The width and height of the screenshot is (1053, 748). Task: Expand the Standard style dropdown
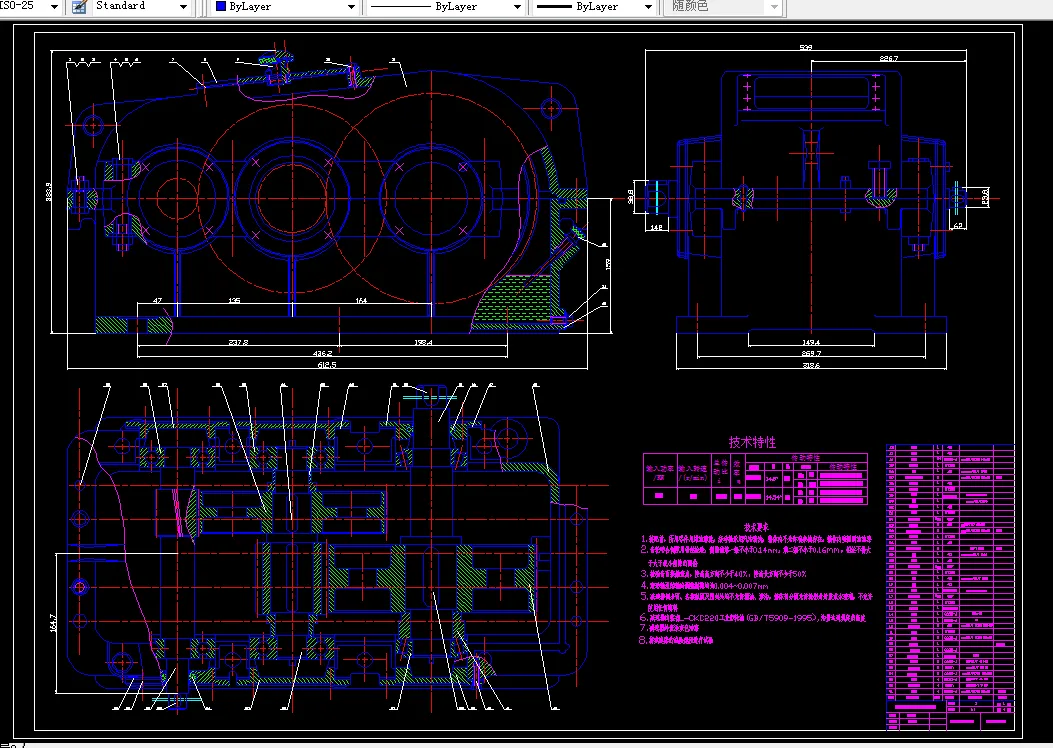(183, 6)
